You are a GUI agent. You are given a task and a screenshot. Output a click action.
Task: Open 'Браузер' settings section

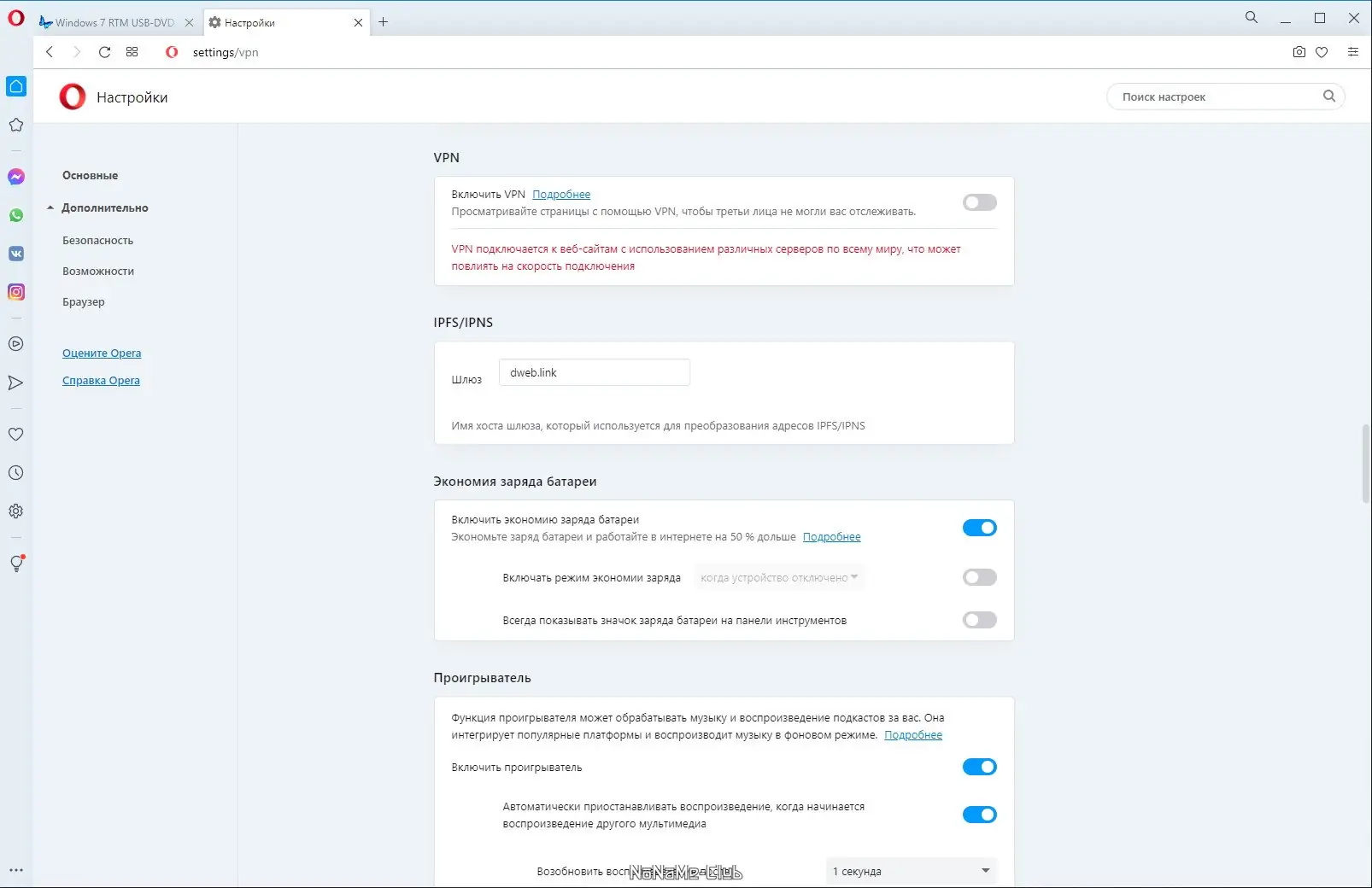coord(84,301)
